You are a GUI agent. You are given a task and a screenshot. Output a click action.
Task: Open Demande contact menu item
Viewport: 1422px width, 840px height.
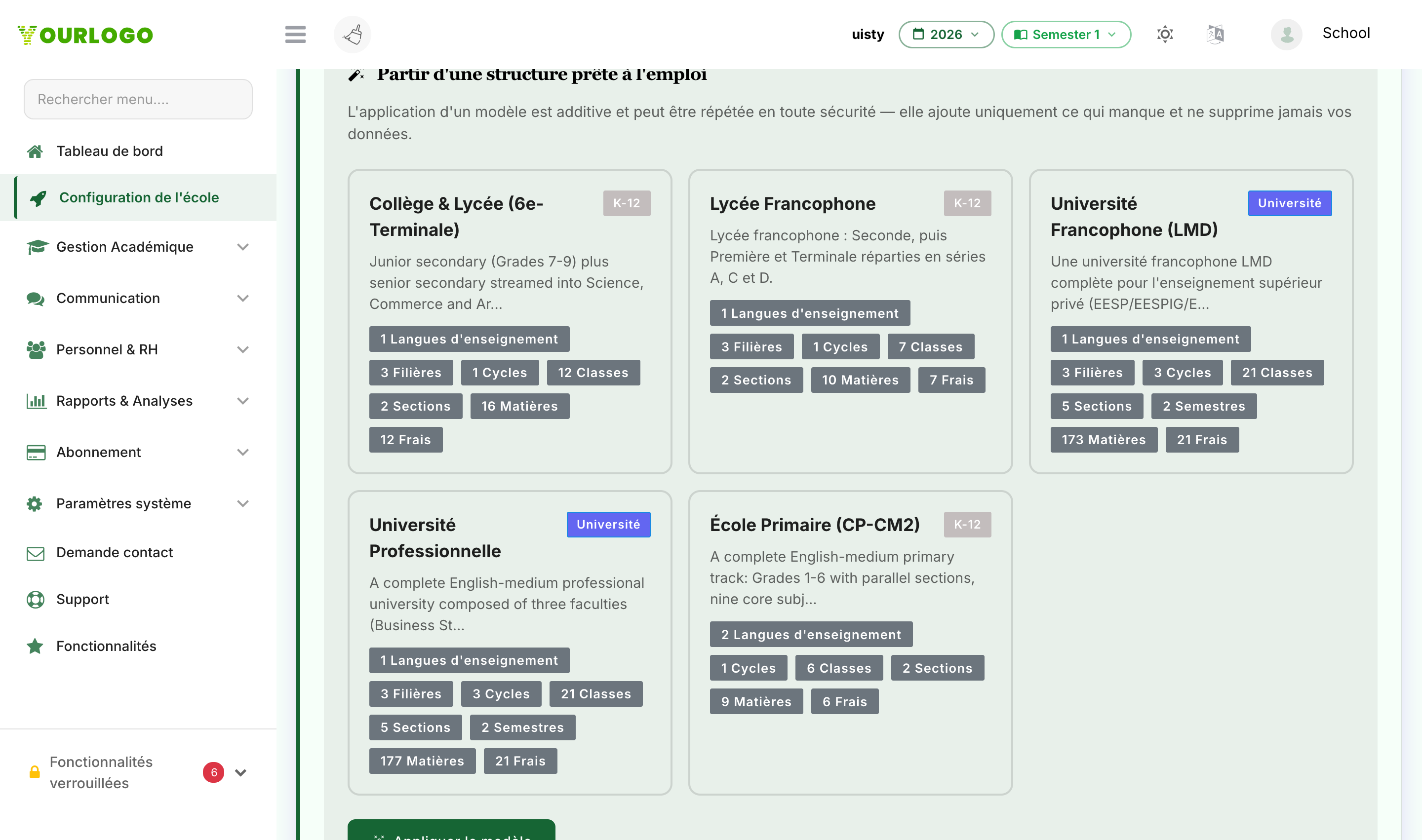pyautogui.click(x=138, y=552)
